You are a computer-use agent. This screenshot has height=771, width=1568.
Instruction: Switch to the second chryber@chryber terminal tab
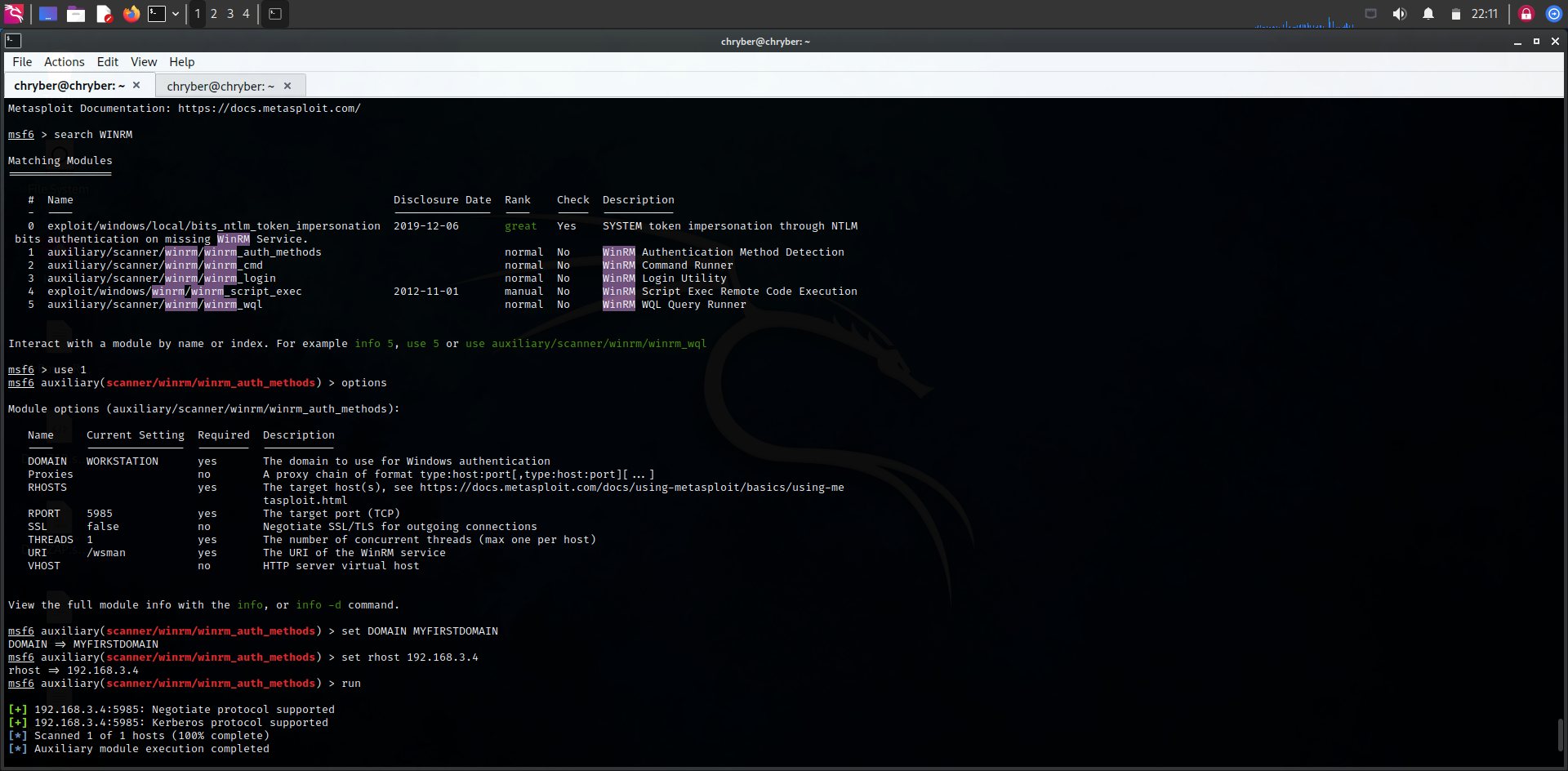pos(219,86)
